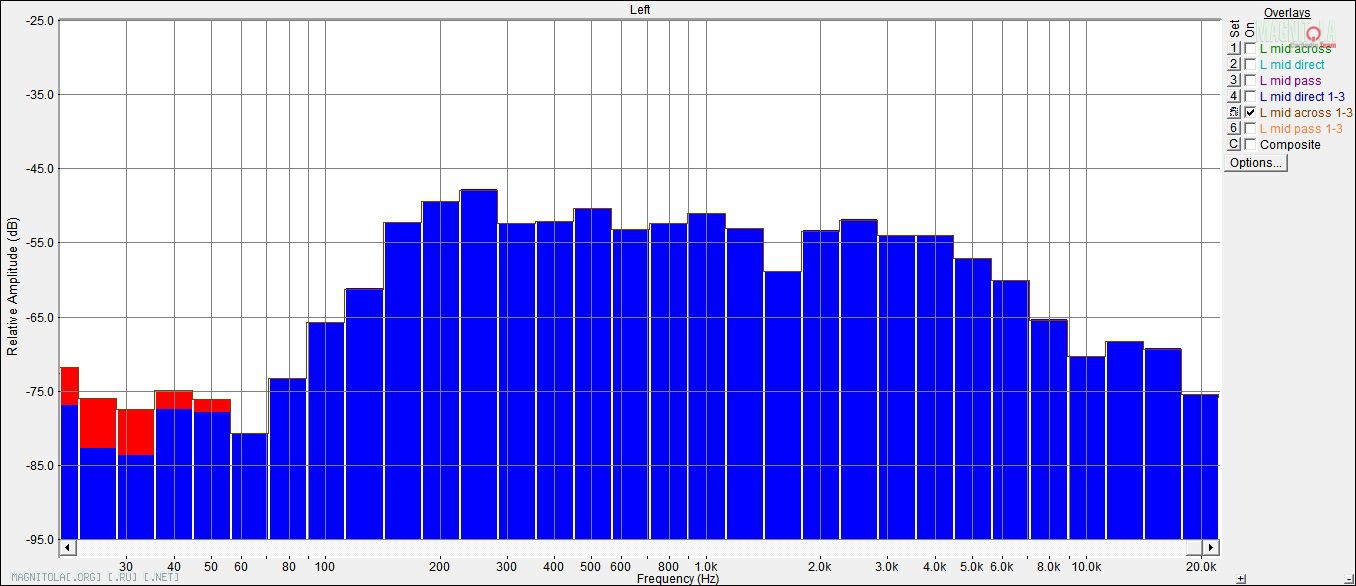
Task: Click the 200 frequency axis tick label
Action: 439,567
